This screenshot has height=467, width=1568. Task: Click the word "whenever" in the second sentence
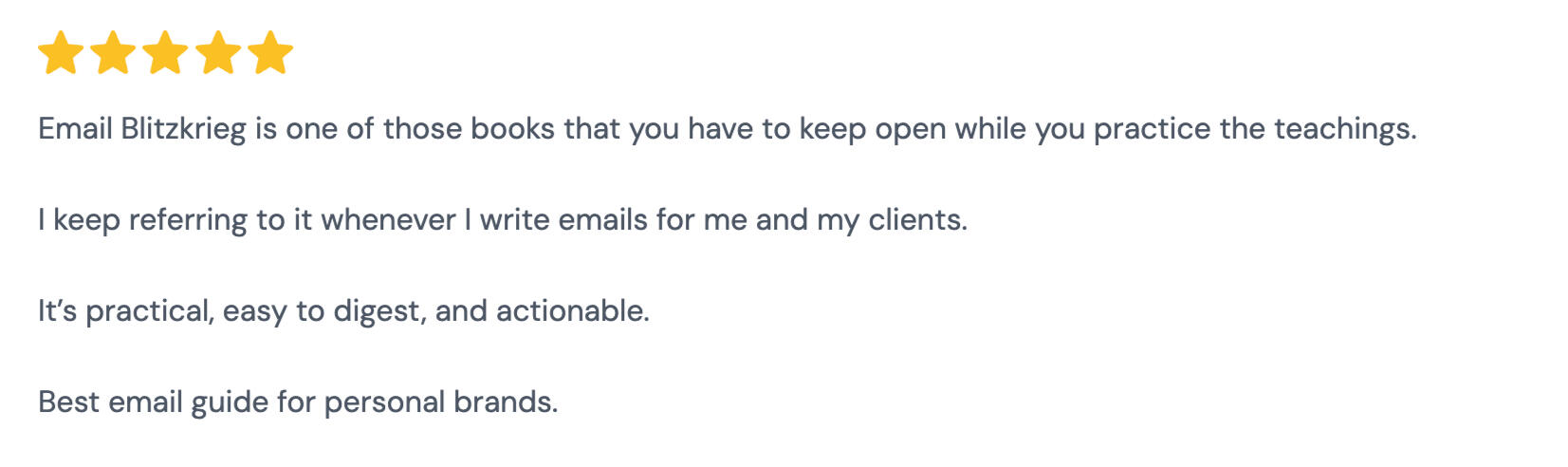click(388, 220)
